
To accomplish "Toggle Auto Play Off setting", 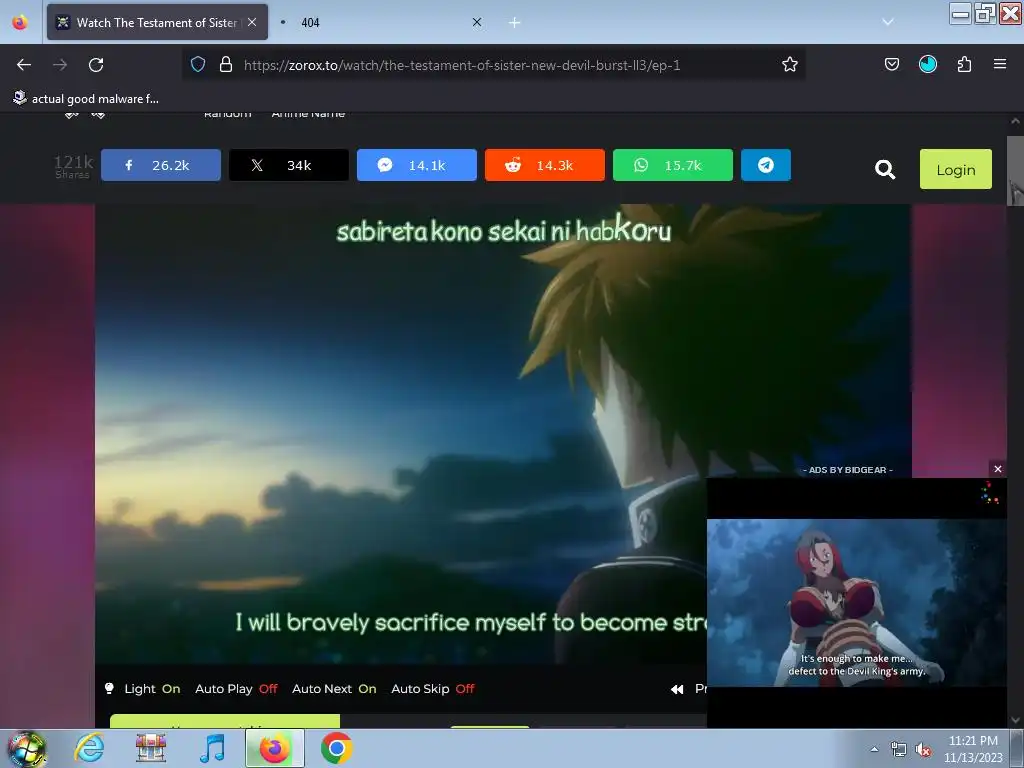I will (236, 689).
